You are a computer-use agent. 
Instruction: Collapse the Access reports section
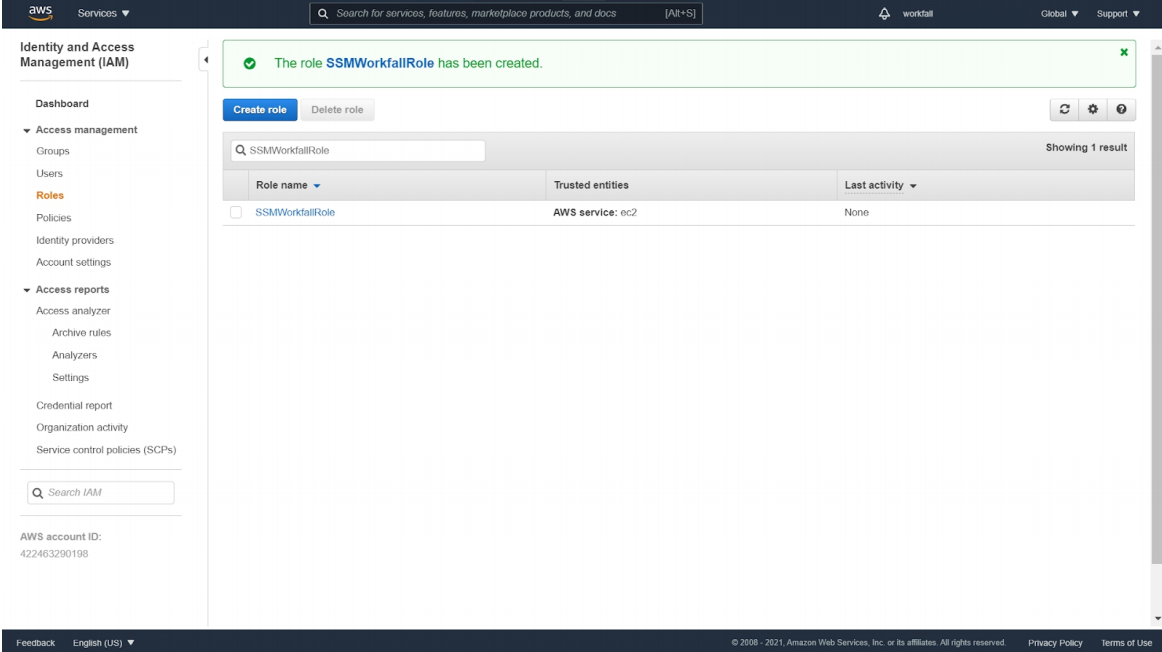[x=27, y=290]
